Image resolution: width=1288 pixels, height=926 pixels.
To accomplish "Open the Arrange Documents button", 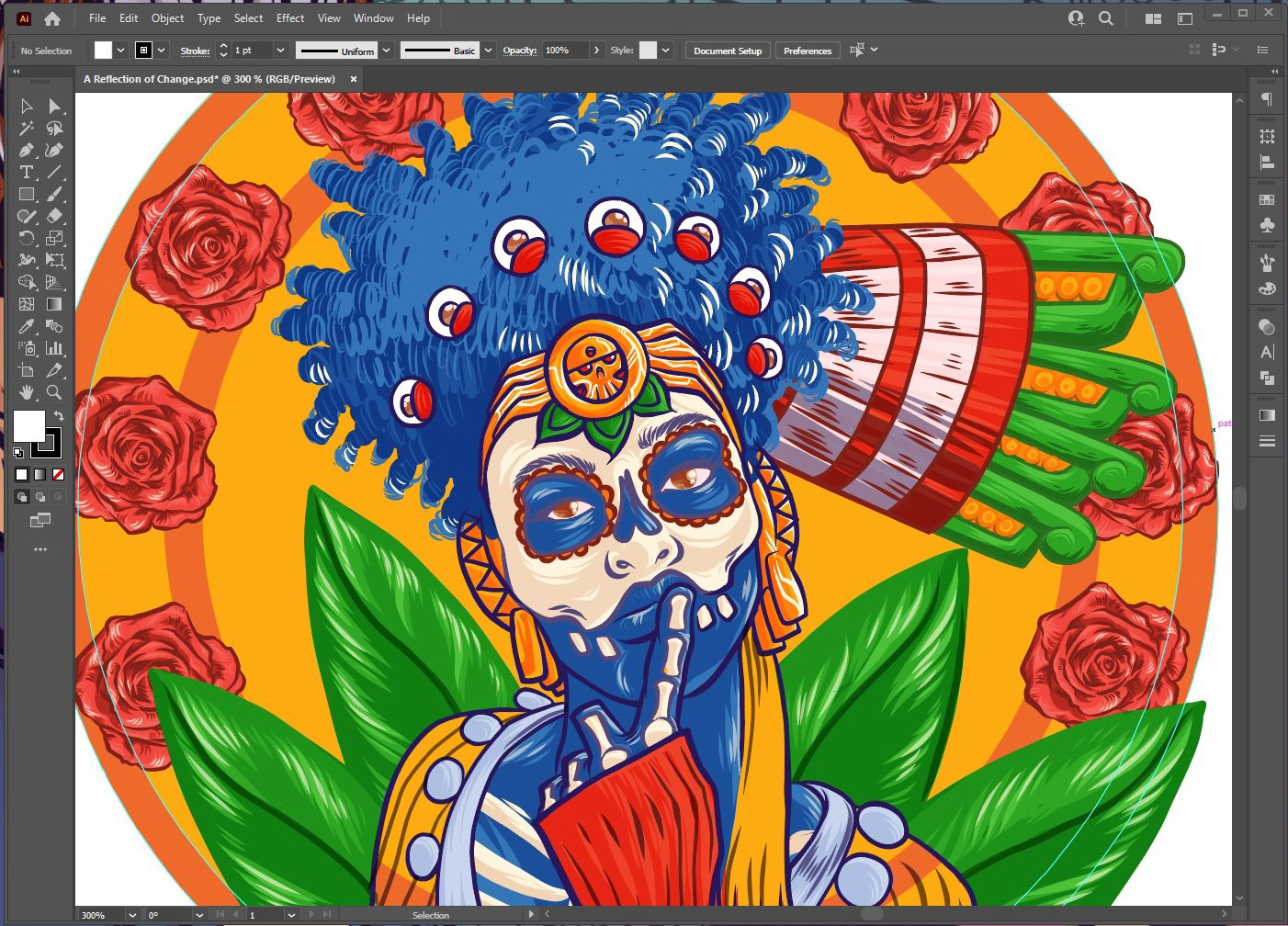I will point(1153,17).
